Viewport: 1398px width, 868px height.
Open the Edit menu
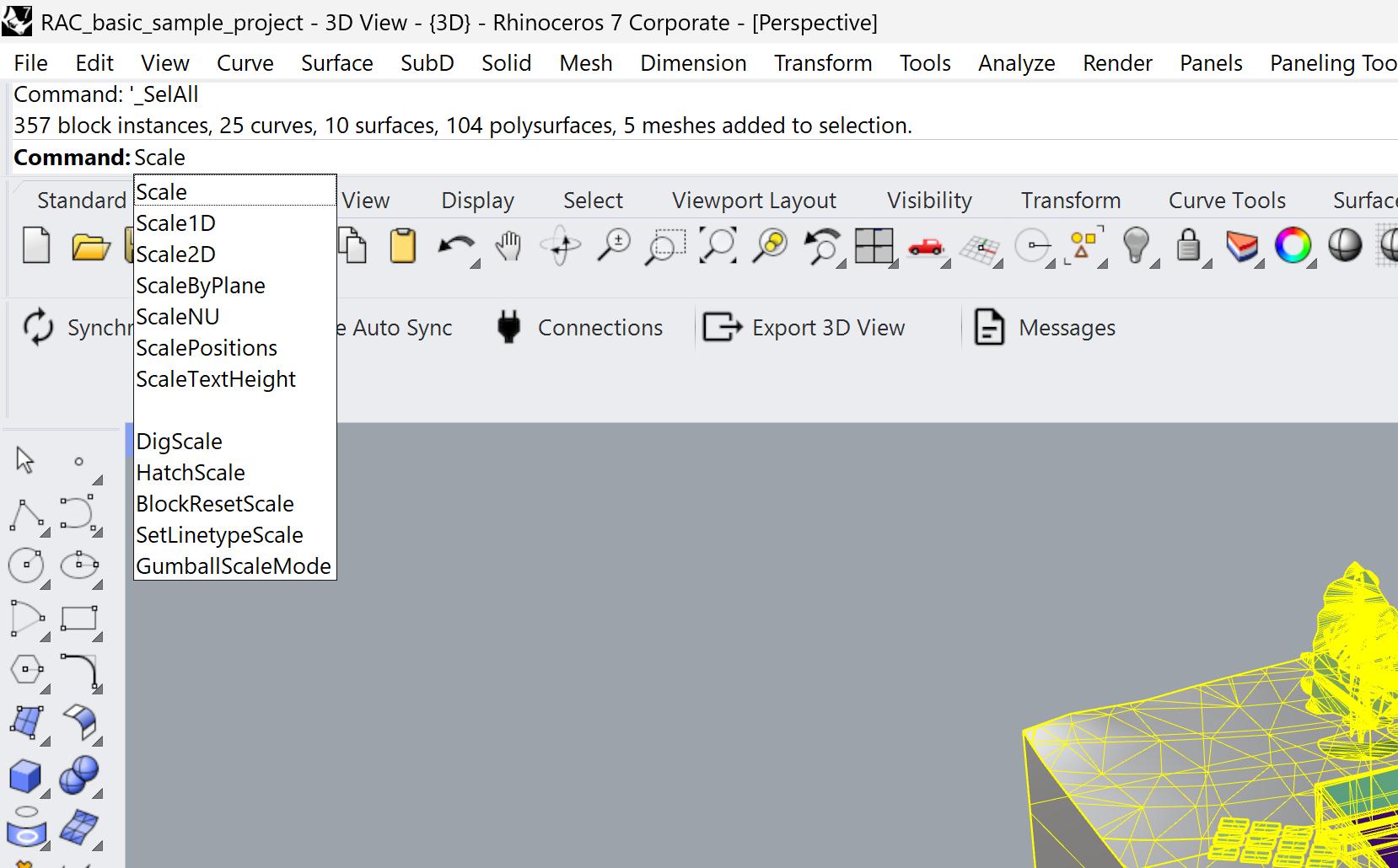pos(94,63)
